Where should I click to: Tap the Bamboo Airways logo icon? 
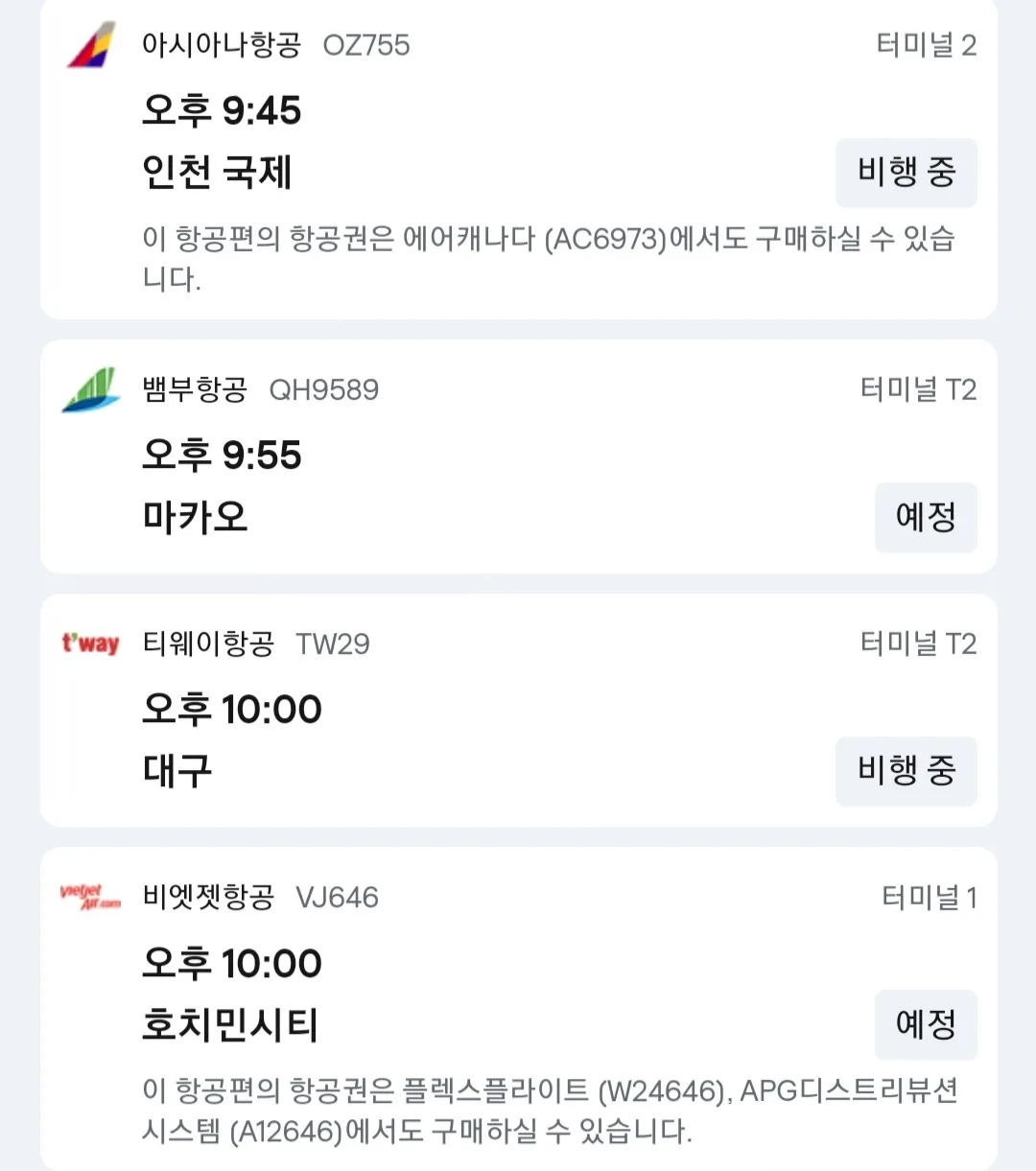coord(91,389)
